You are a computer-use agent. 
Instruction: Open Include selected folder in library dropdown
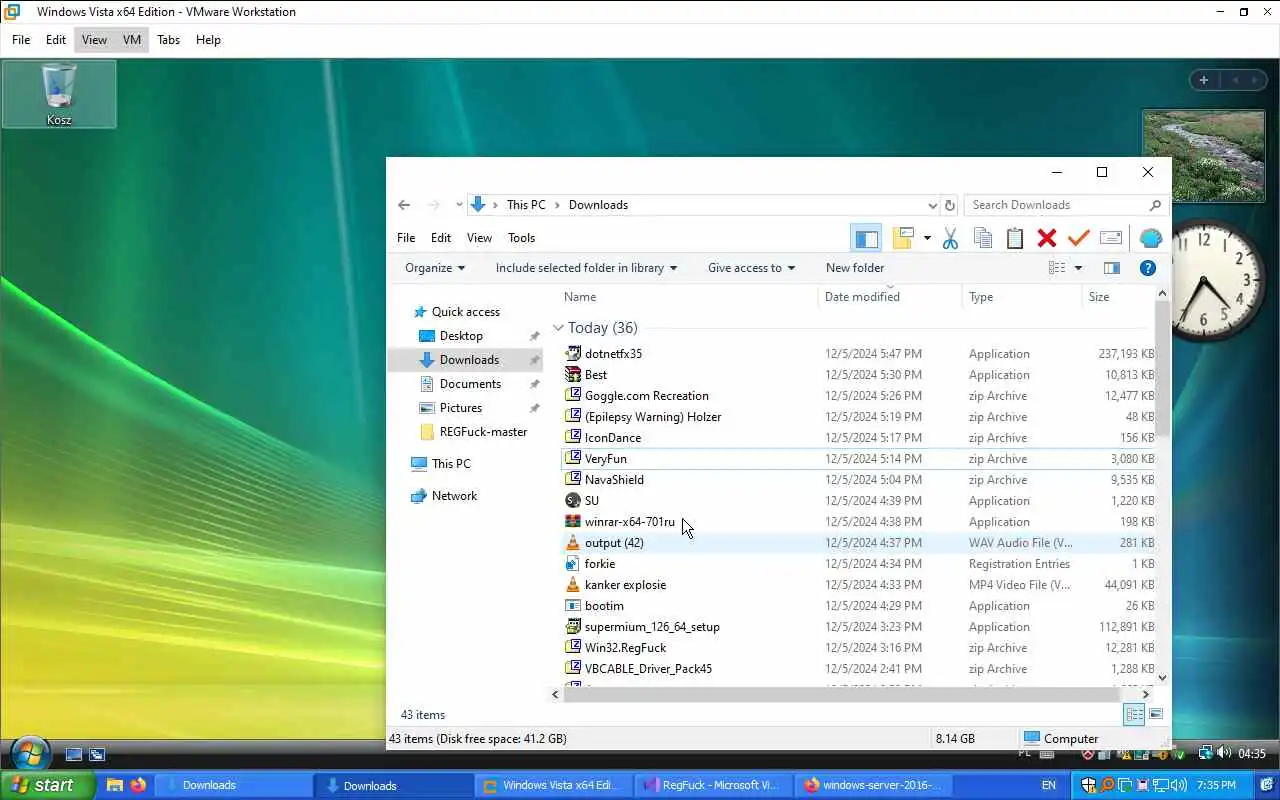tap(586, 268)
